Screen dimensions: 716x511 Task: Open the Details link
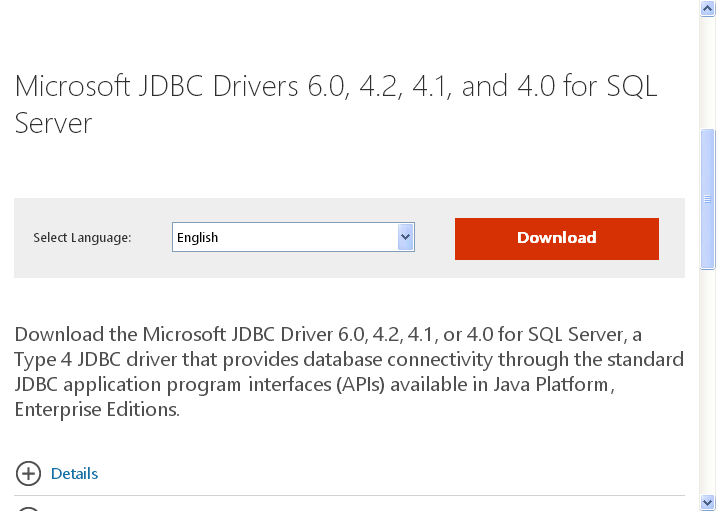[x=74, y=474]
